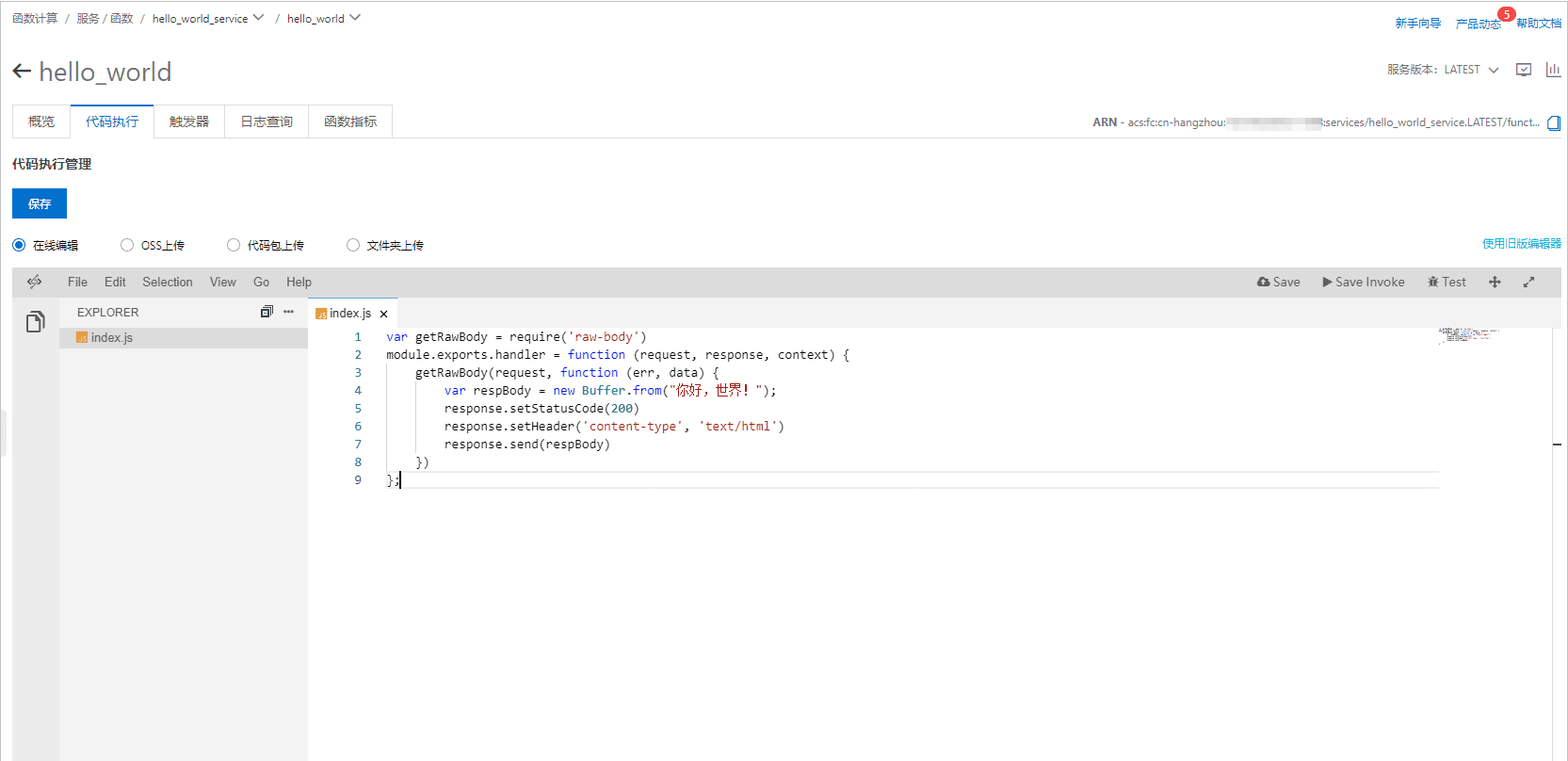Image resolution: width=1568 pixels, height=761 pixels.
Task: Collapse all folders in Explorer
Action: point(267,312)
